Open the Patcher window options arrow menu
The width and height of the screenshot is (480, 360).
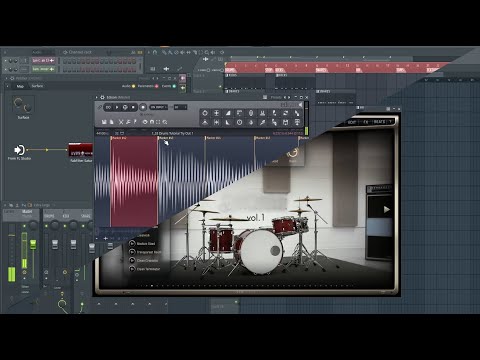[x=7, y=78]
